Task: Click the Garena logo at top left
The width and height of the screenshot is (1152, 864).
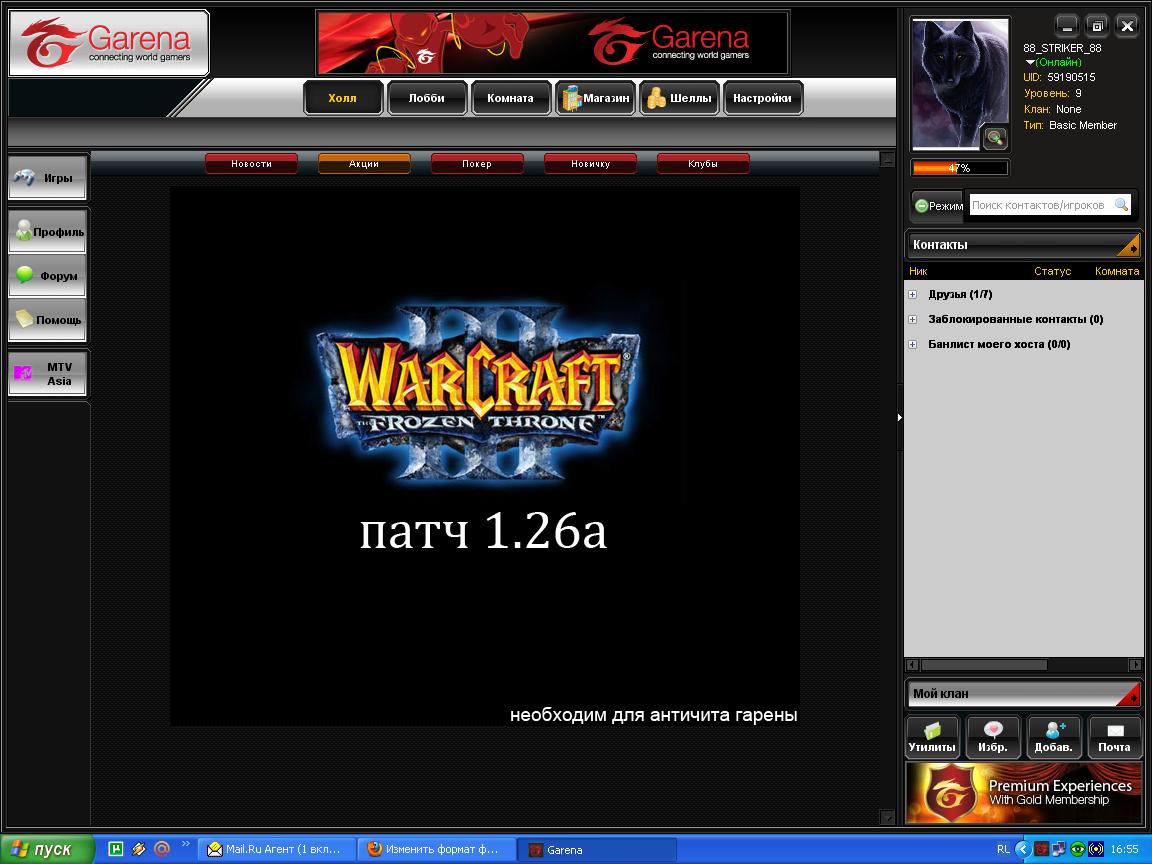Action: [x=109, y=43]
